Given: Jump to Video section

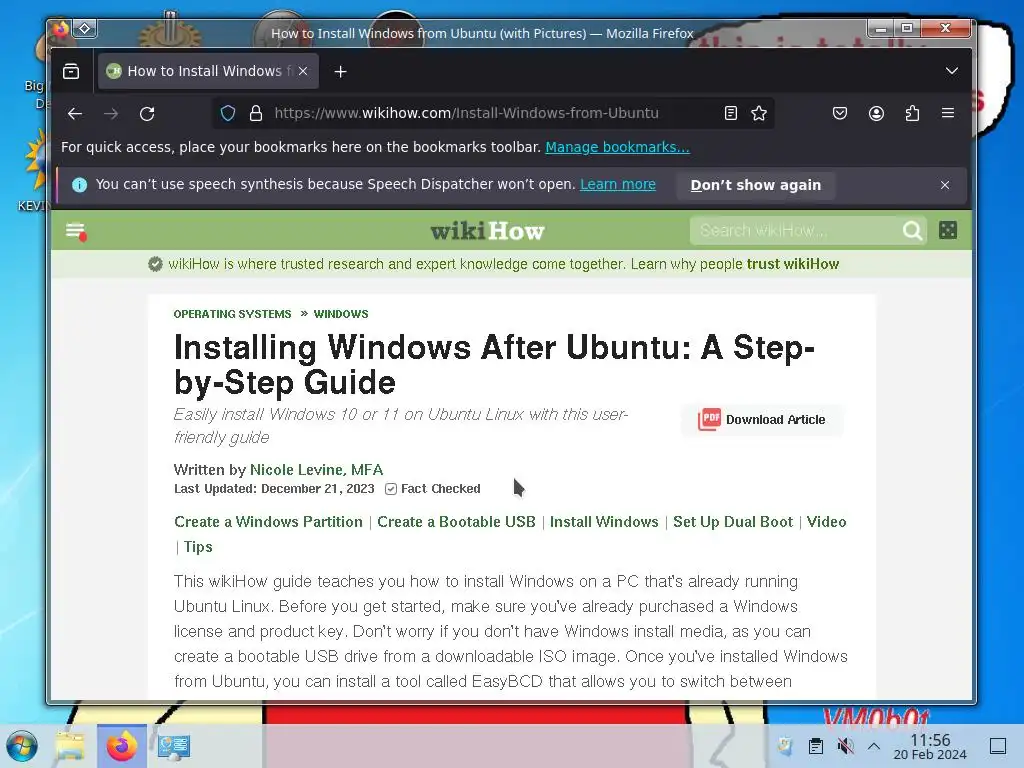Looking at the screenshot, I should pos(826,522).
